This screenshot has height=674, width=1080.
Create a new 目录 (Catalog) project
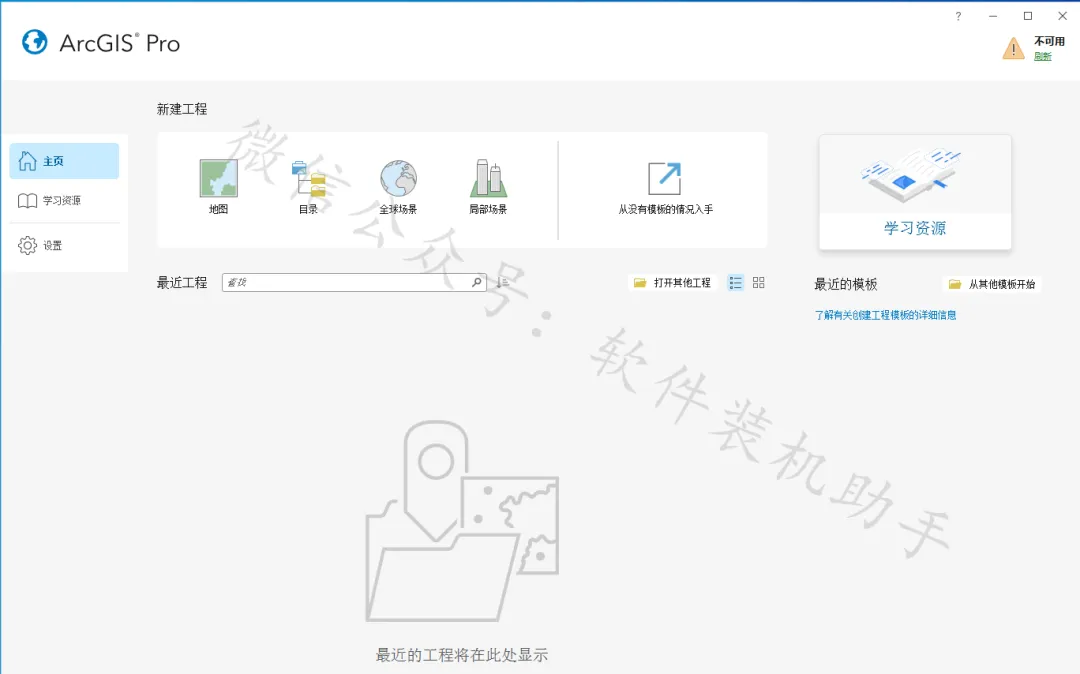[308, 187]
